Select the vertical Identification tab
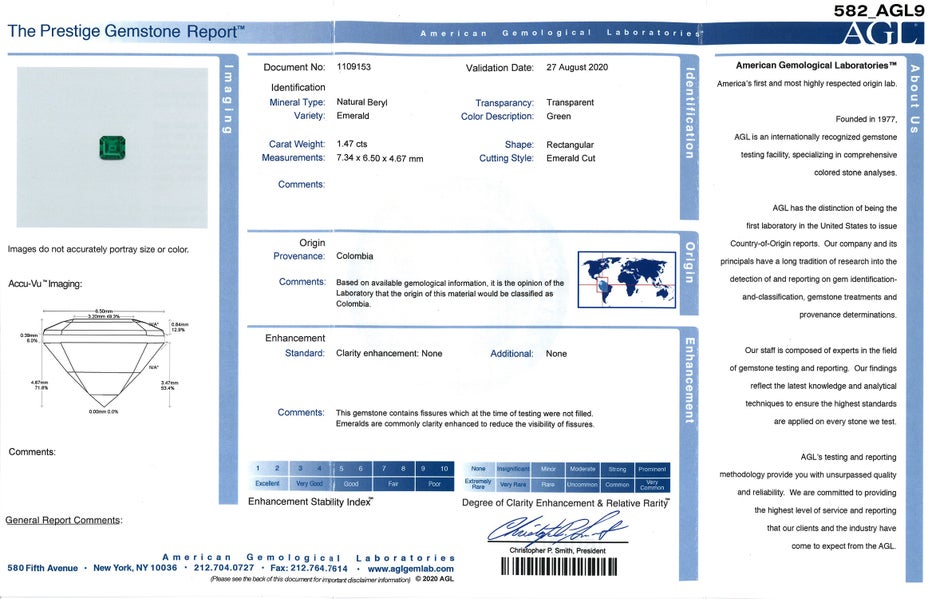The width and height of the screenshot is (928, 599). coord(689,112)
